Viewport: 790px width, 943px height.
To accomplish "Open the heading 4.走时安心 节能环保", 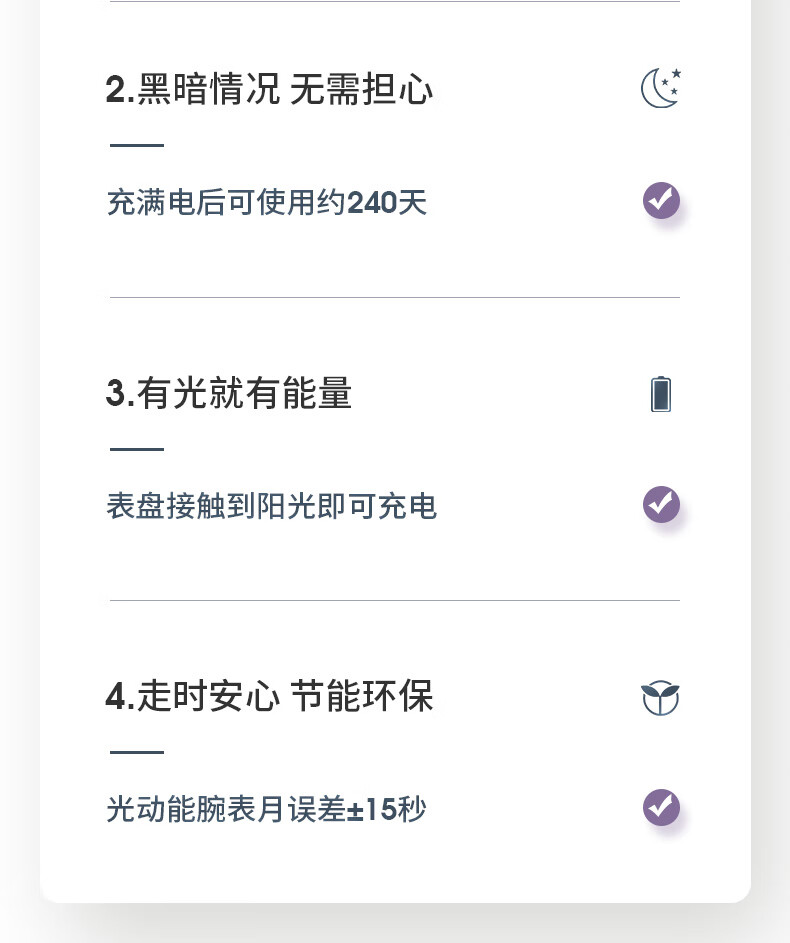I will 269,697.
